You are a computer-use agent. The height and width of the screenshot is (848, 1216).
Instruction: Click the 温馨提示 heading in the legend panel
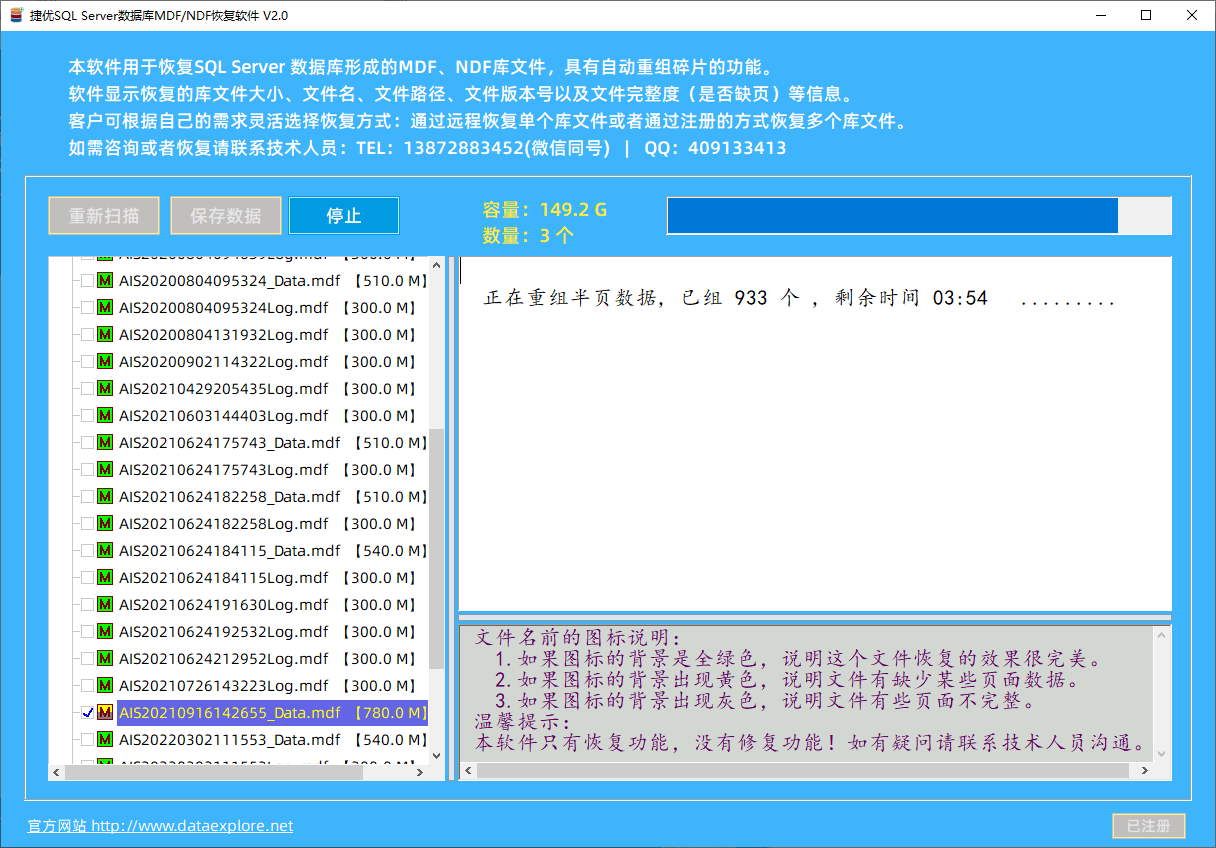[521, 722]
